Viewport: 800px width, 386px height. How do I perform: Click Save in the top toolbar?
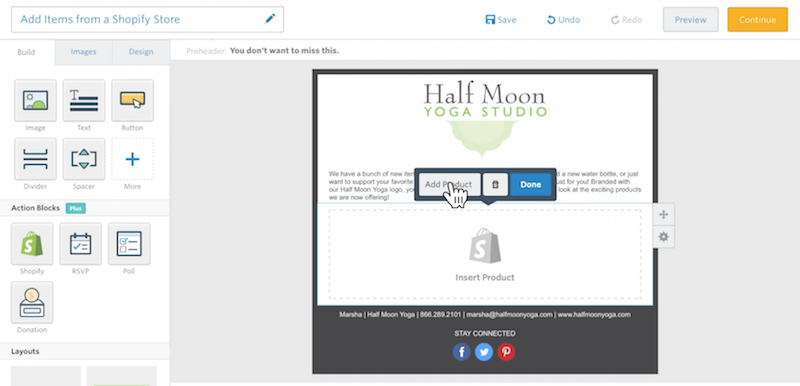point(501,20)
